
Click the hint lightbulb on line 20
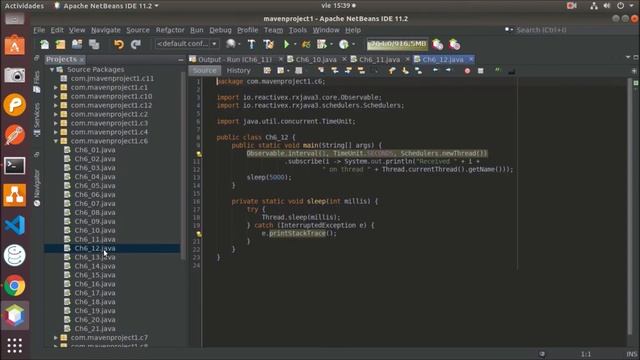click(199, 234)
